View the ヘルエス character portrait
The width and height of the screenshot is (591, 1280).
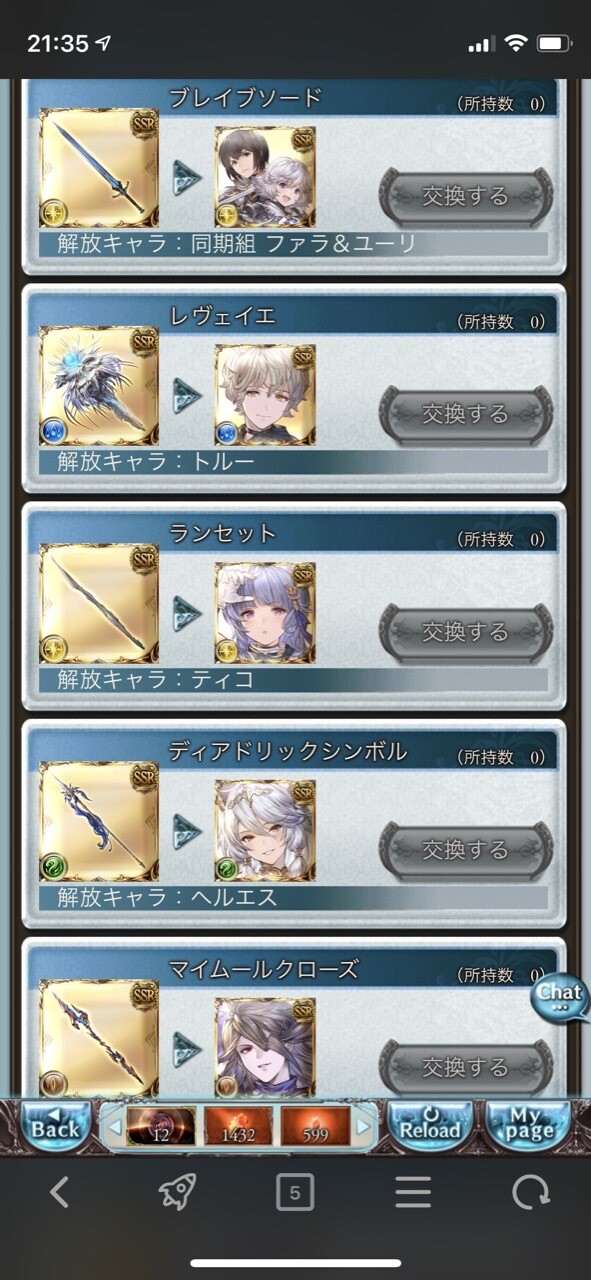pyautogui.click(x=265, y=831)
